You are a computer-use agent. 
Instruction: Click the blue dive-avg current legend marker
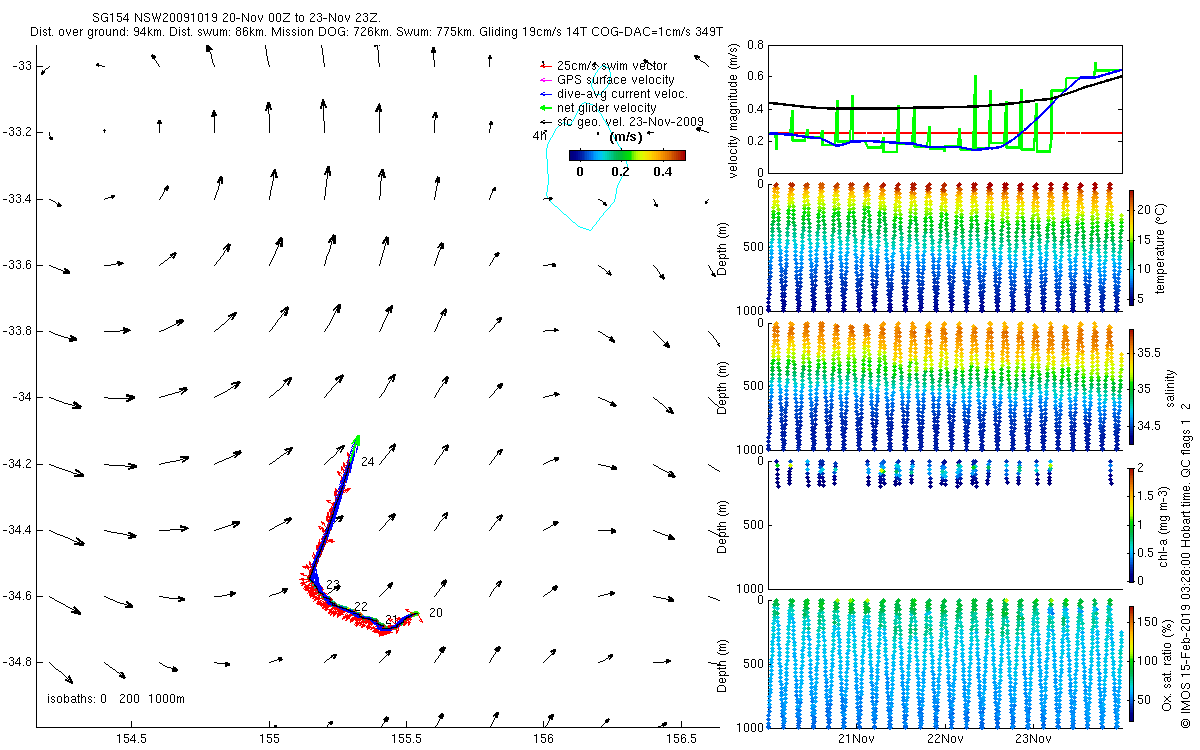pyautogui.click(x=546, y=93)
